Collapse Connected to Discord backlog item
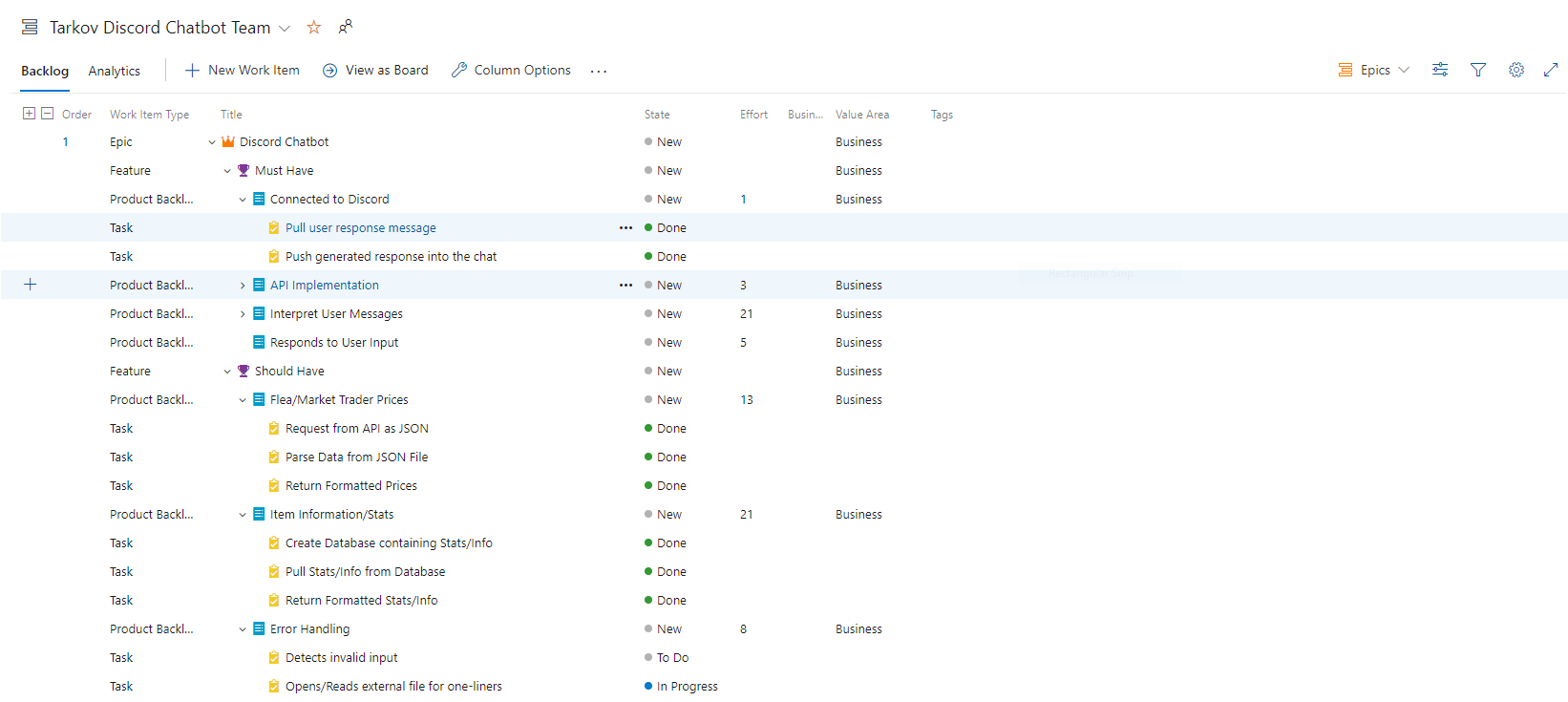This screenshot has width=1568, height=702. coord(243,200)
